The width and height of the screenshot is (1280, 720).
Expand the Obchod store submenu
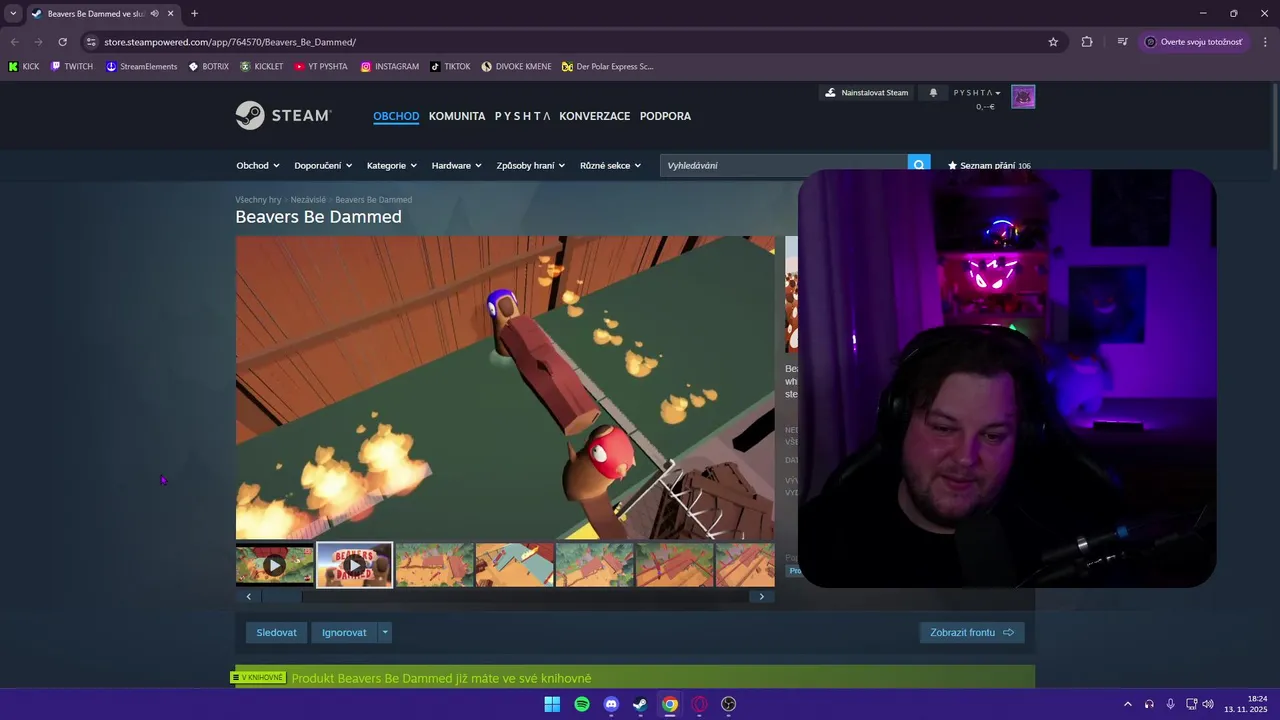point(258,165)
